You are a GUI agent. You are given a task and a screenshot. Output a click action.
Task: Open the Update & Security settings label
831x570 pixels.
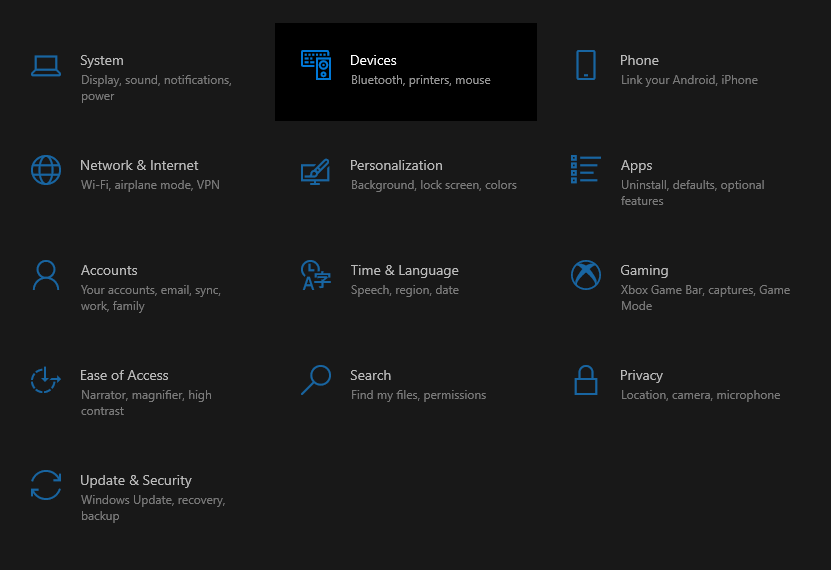(x=136, y=480)
